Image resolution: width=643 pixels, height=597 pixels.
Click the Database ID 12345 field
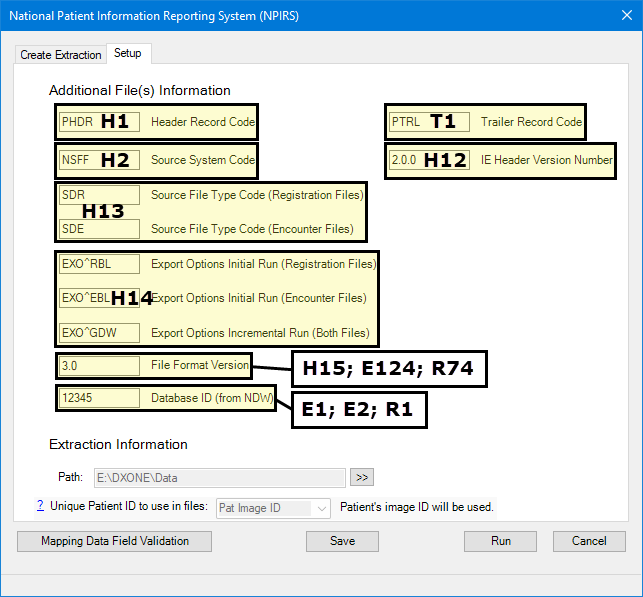pyautogui.click(x=99, y=398)
